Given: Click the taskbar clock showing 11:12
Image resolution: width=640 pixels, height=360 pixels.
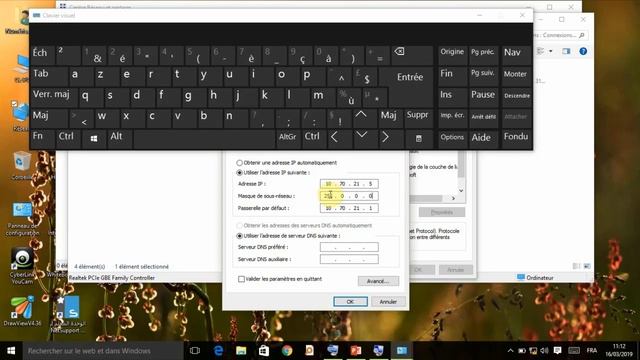Looking at the screenshot, I should pyautogui.click(x=619, y=351).
